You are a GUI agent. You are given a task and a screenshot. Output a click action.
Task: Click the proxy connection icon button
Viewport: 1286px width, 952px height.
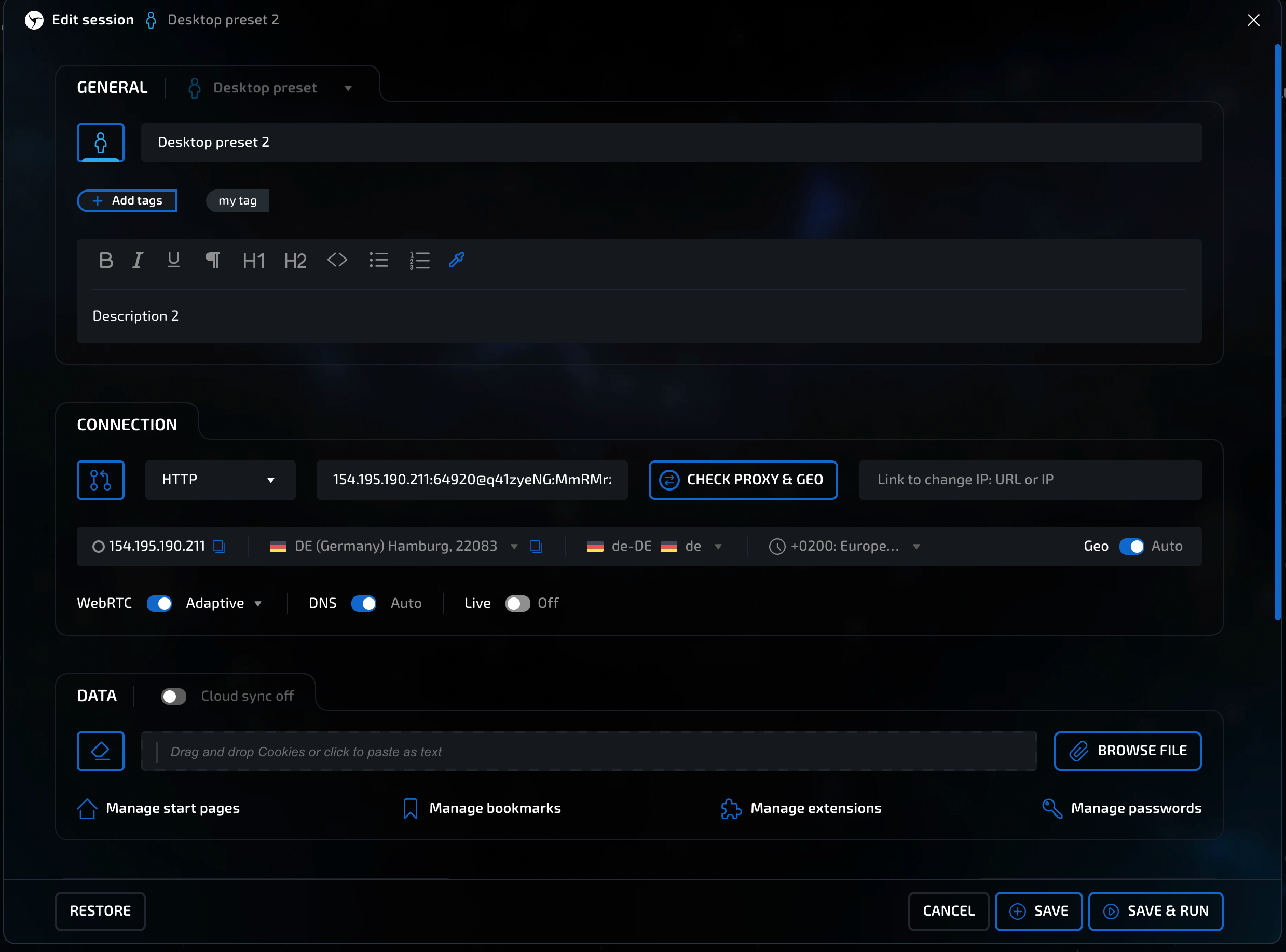click(x=100, y=480)
